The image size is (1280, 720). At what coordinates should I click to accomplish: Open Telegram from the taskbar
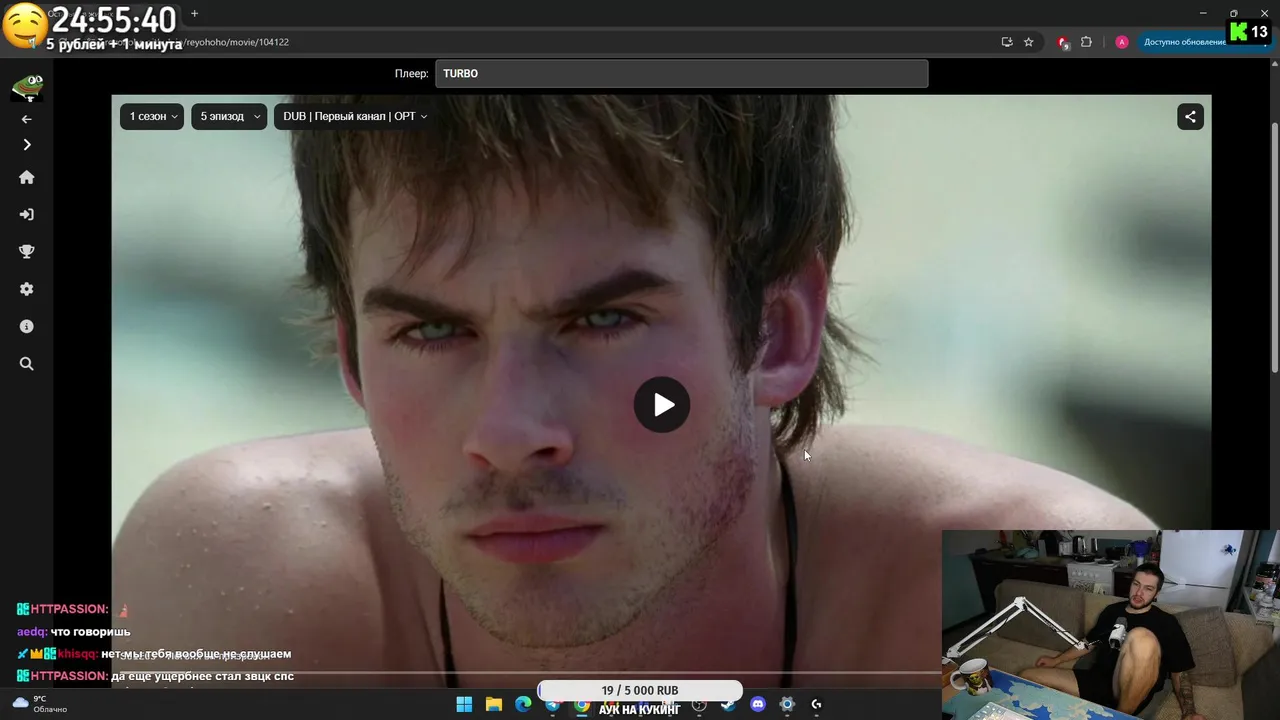[x=552, y=704]
